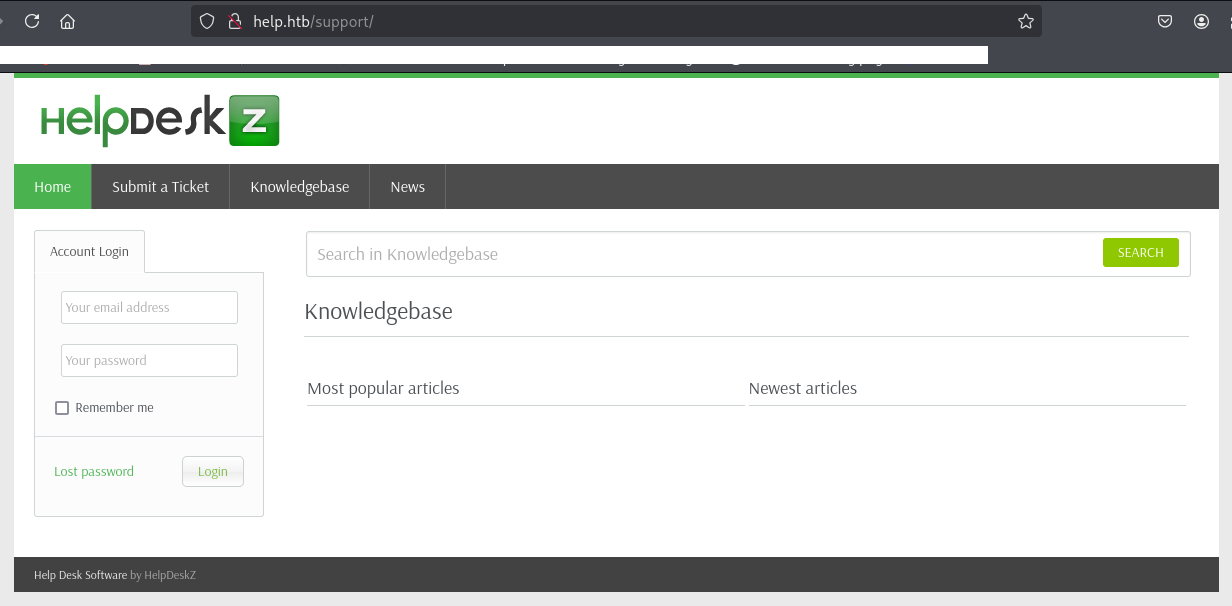Open the Save to Pocket icon
This screenshot has height=606, width=1232.
pos(1165,21)
